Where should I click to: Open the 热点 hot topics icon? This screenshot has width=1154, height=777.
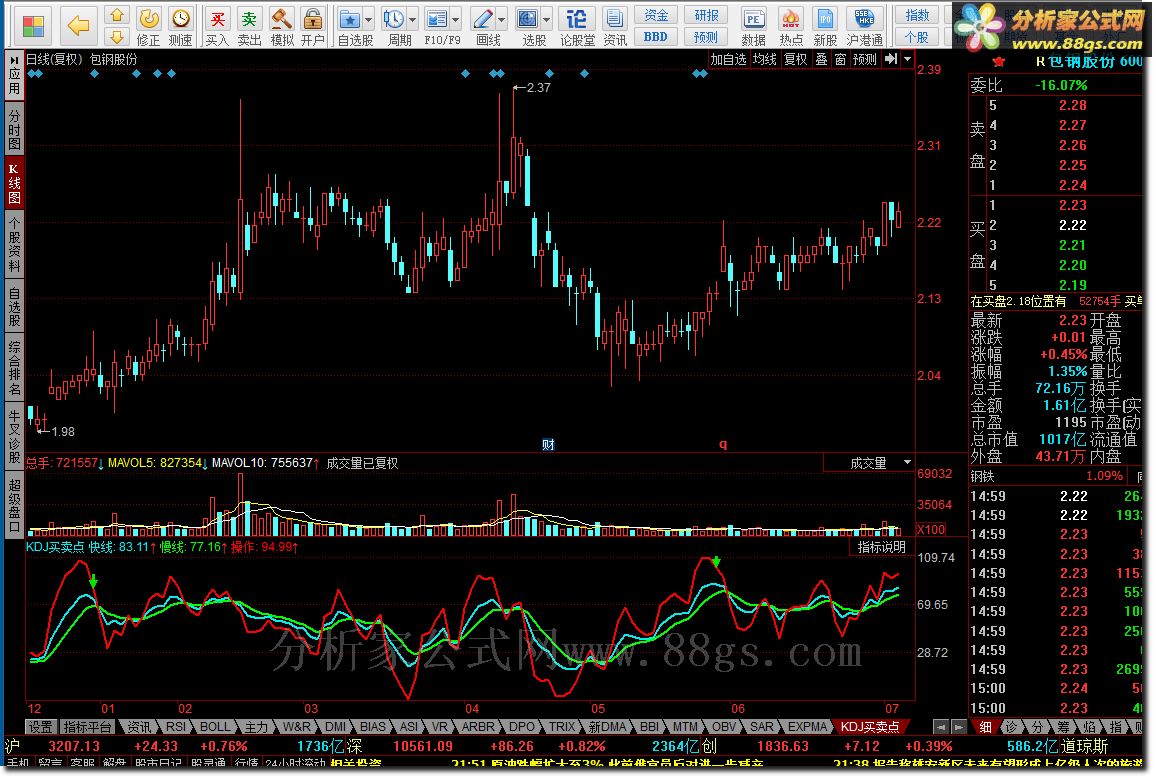[x=791, y=26]
